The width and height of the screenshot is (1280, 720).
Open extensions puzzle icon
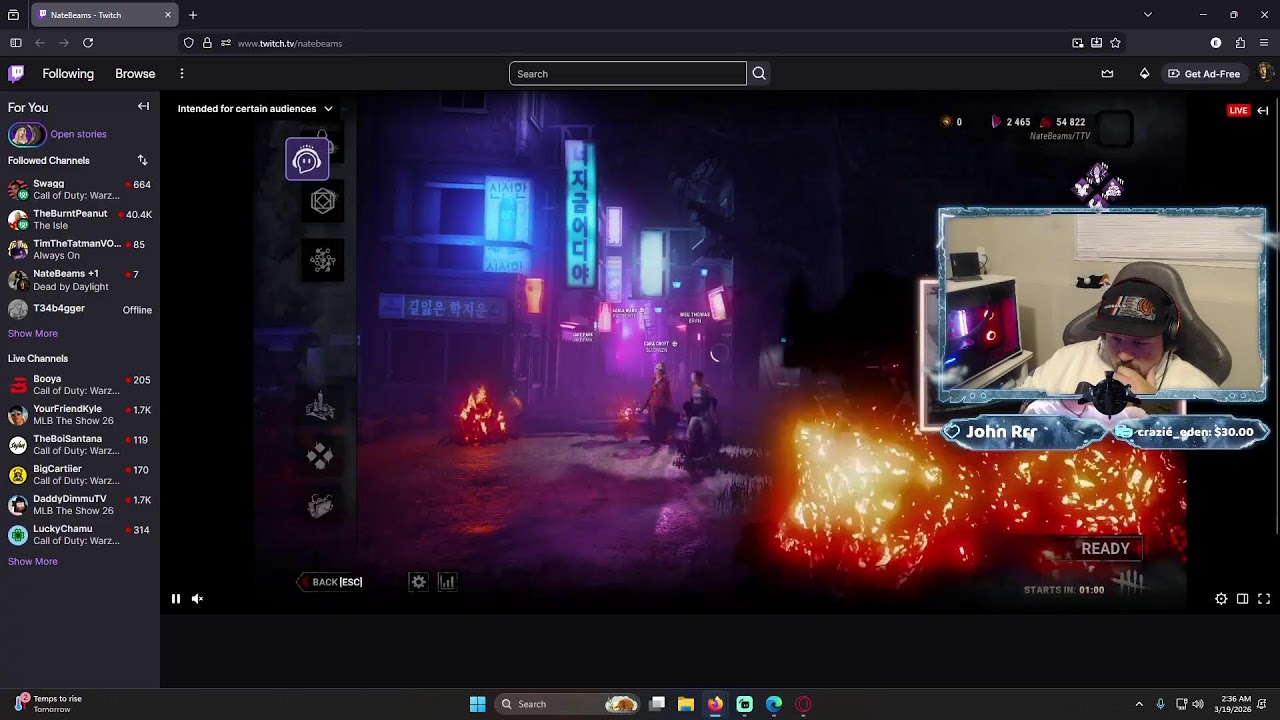coord(1240,43)
